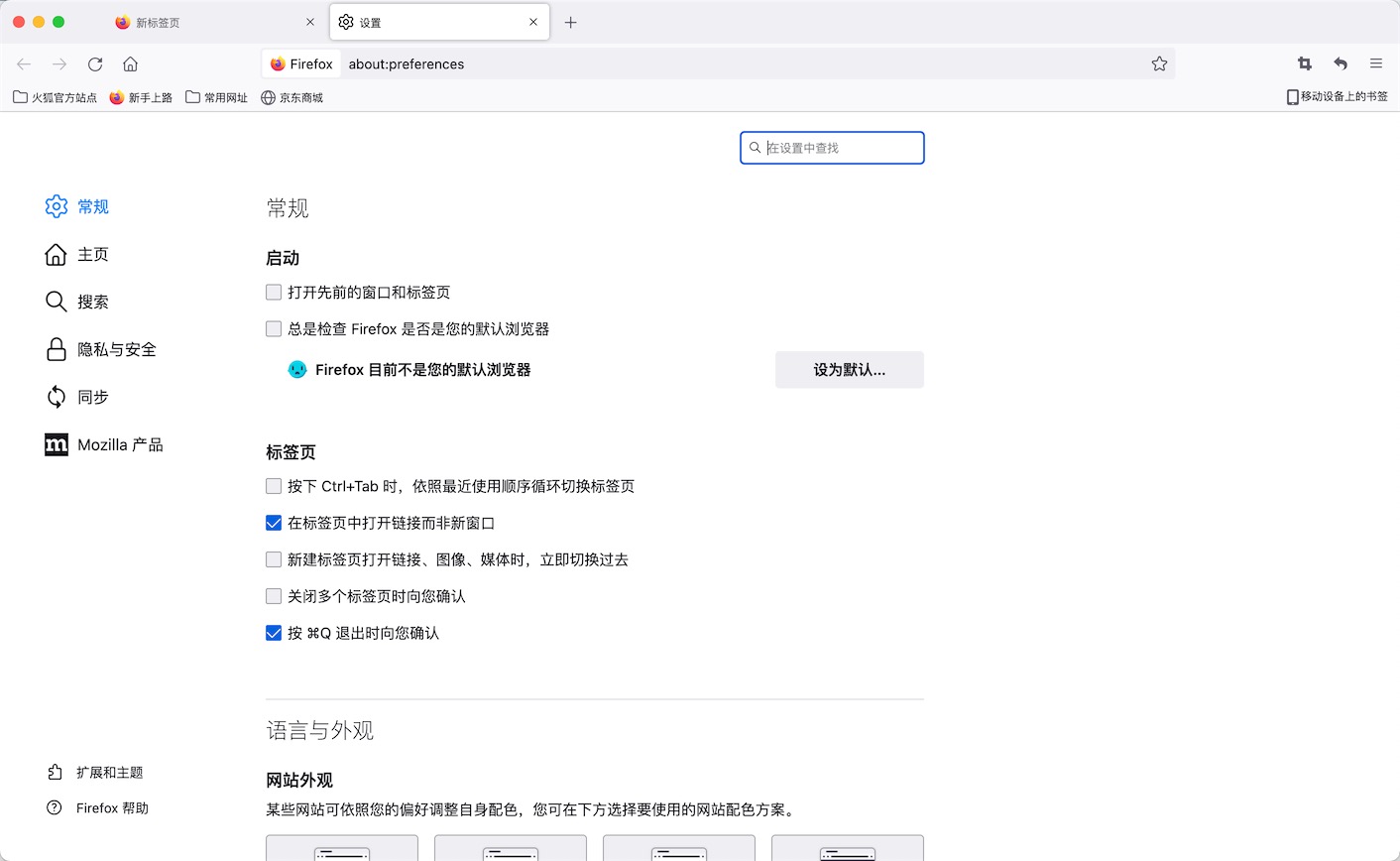The width and height of the screenshot is (1400, 861).
Task: Select the 搜索 category in sidebar
Action: [x=77, y=302]
